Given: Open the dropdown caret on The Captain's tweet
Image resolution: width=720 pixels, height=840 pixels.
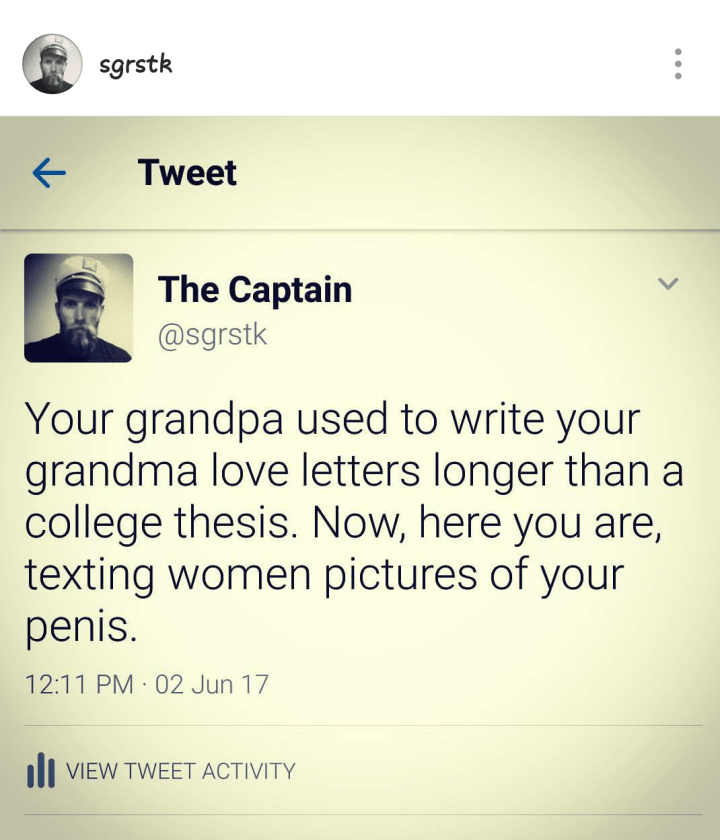Looking at the screenshot, I should pos(668,284).
